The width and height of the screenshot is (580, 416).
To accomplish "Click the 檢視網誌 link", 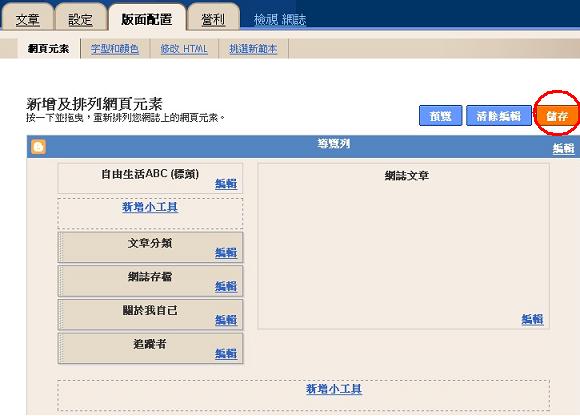I will point(280,19).
